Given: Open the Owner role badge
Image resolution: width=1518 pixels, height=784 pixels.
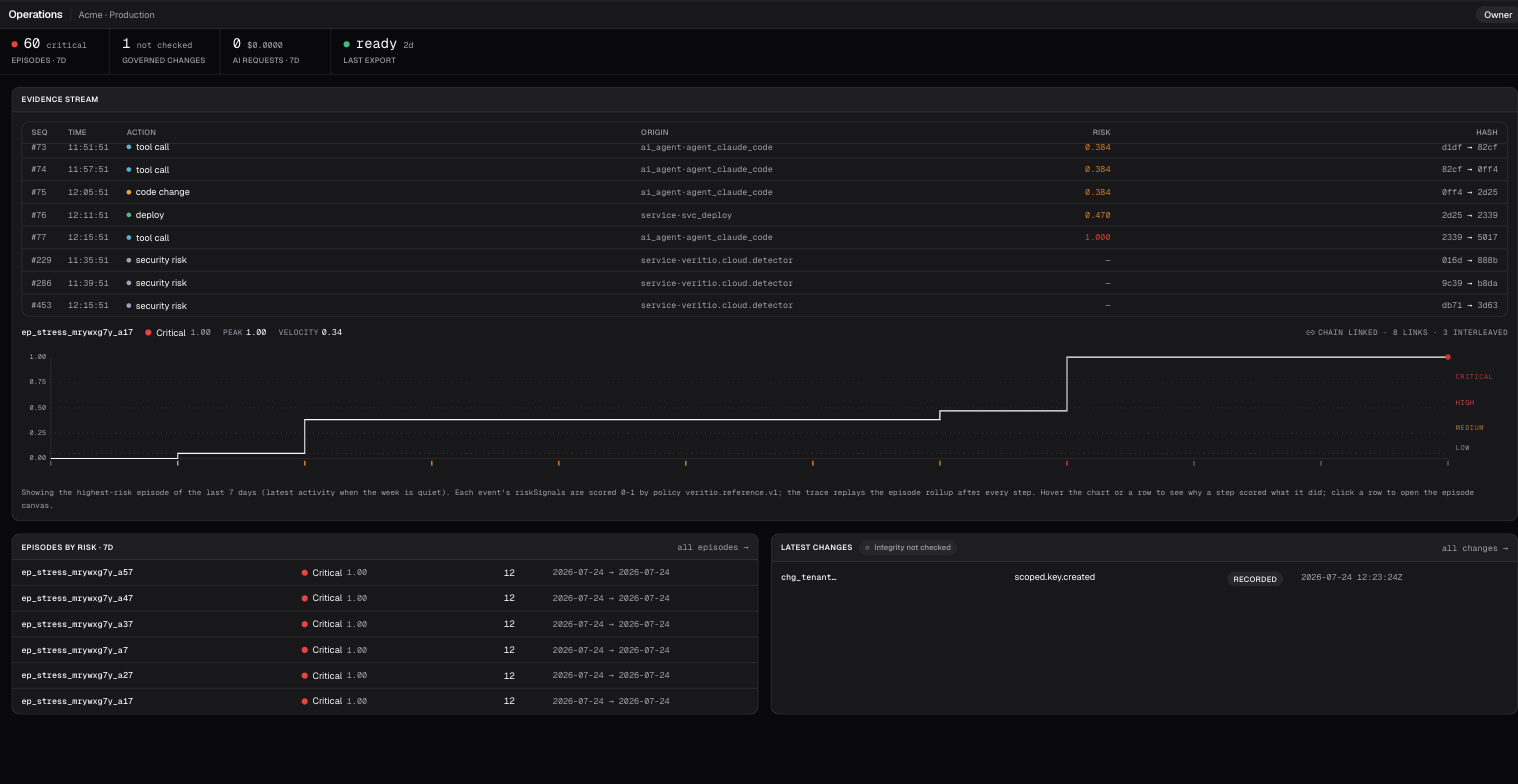Looking at the screenshot, I should (x=1497, y=14).
